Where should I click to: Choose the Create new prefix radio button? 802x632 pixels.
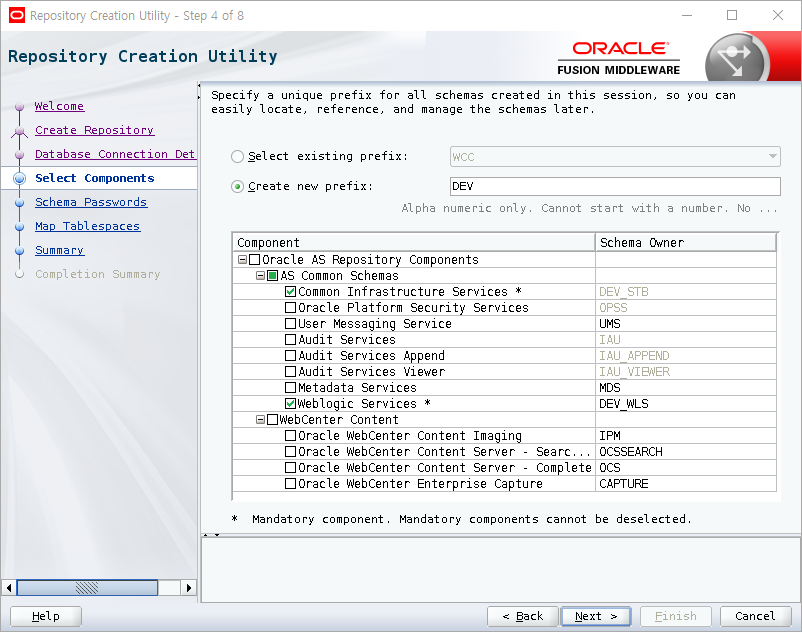[237, 187]
